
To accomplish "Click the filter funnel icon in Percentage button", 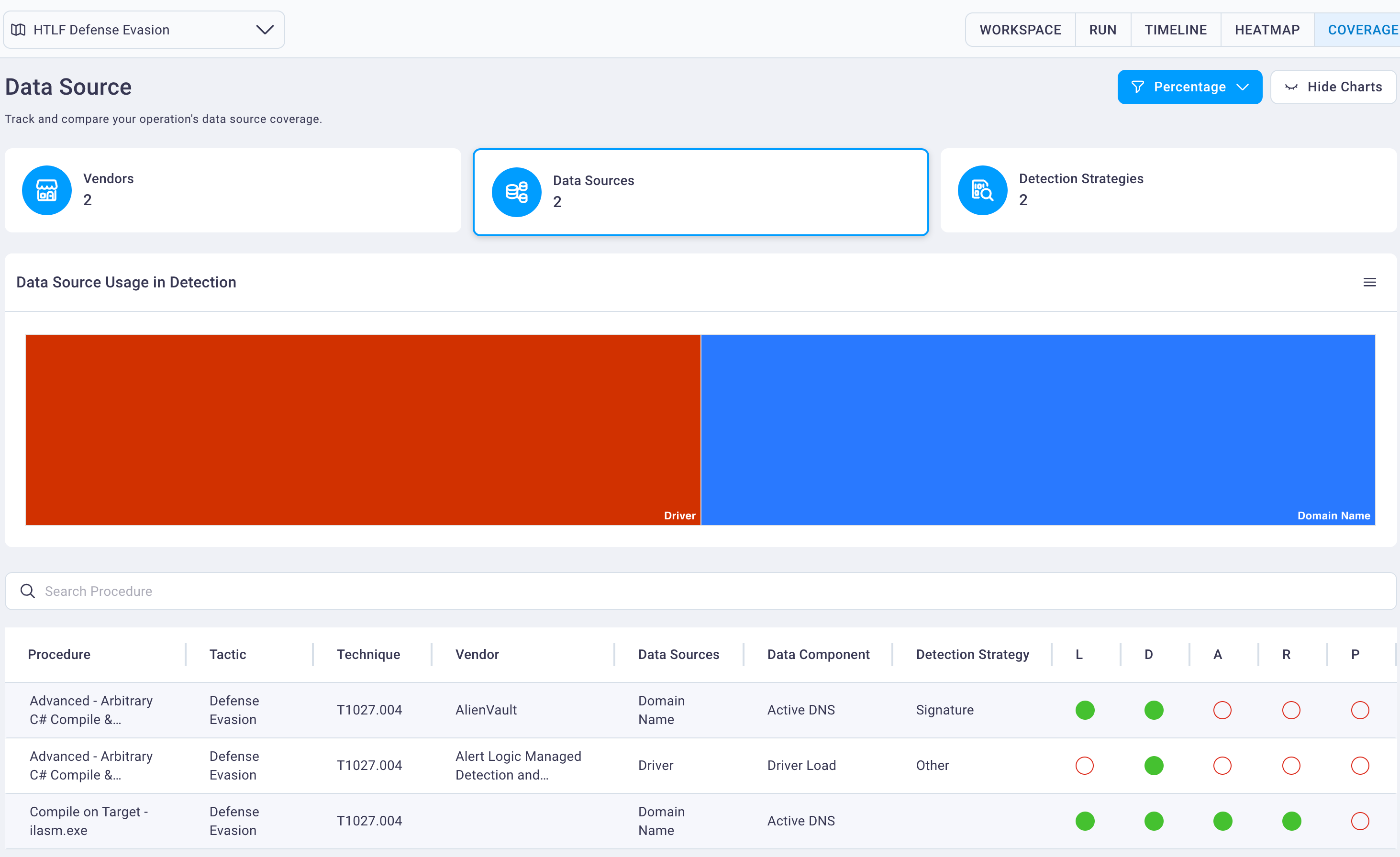I will (x=1137, y=87).
